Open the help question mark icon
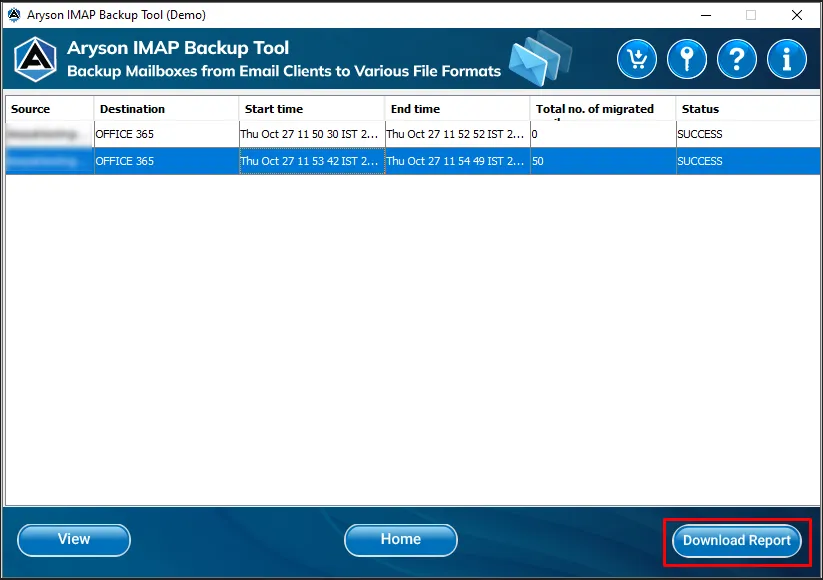 pyautogui.click(x=736, y=59)
